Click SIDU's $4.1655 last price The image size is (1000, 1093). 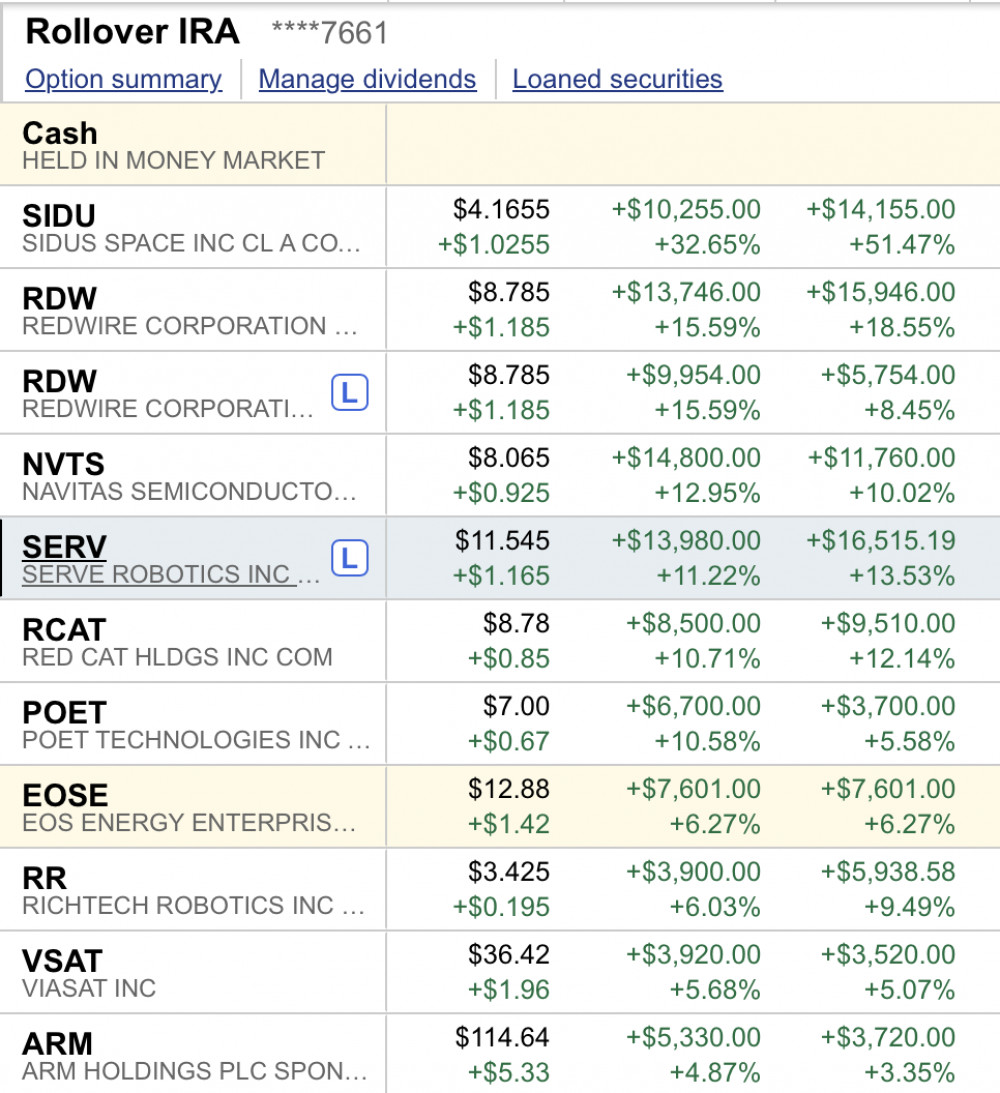coord(501,210)
